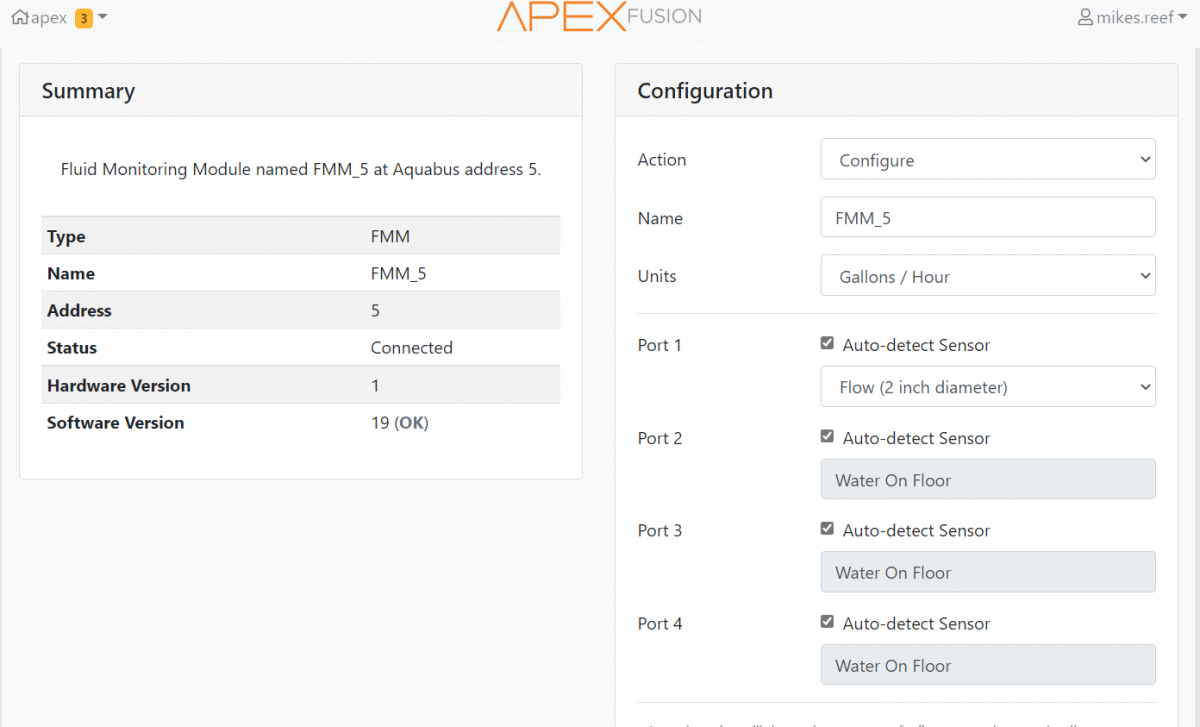Uncheck Port 1 Auto-detect Sensor
1200x727 pixels.
click(x=827, y=344)
